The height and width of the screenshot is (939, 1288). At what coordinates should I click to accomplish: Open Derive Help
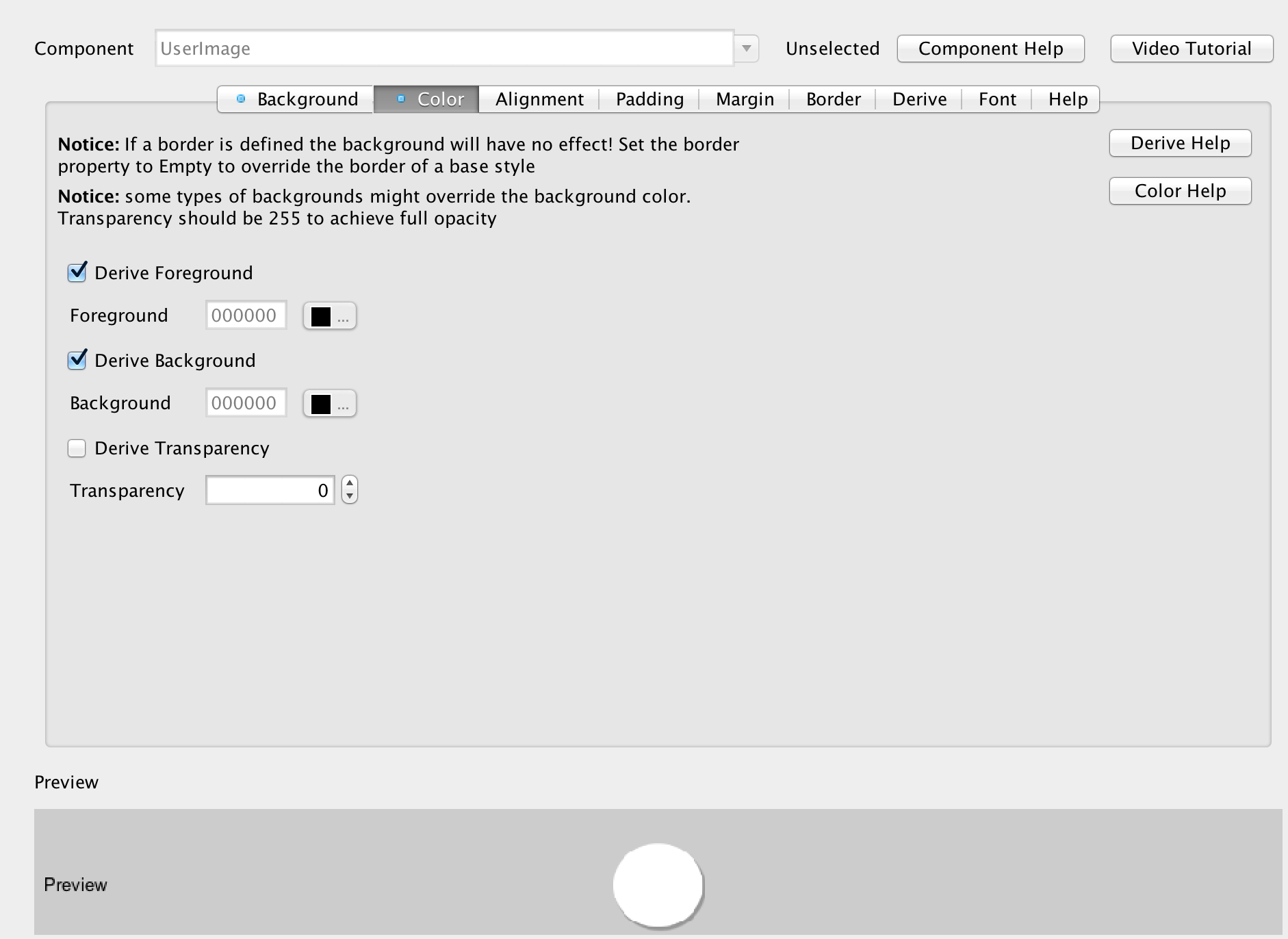(1179, 142)
